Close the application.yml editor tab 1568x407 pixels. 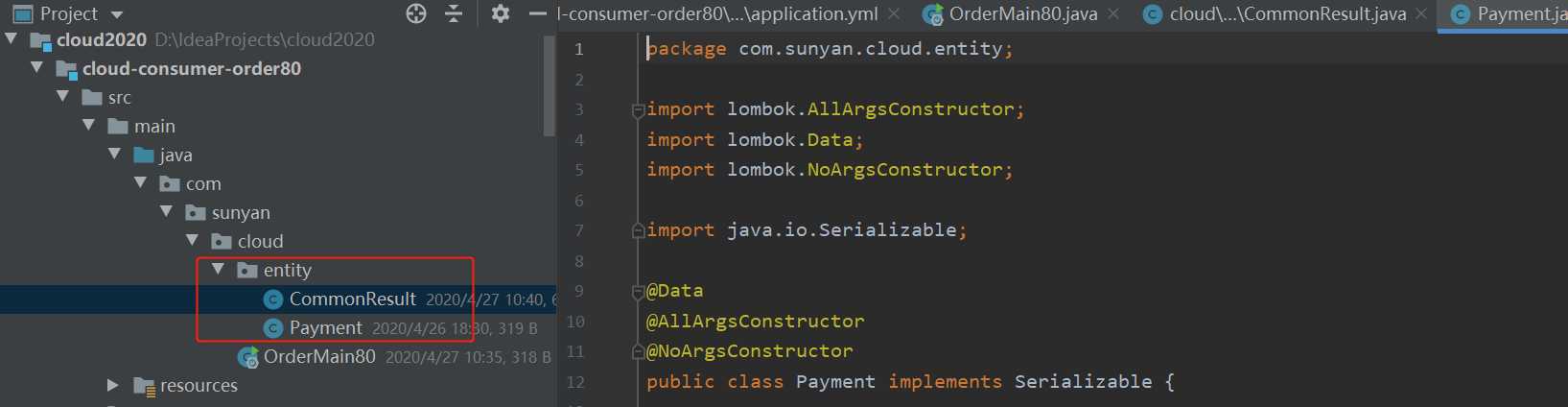(x=894, y=13)
